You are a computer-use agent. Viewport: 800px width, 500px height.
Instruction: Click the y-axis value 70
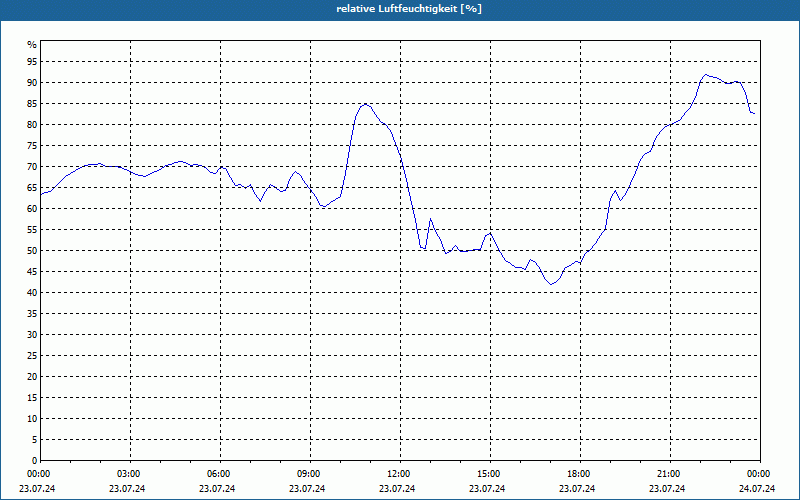pos(32,167)
